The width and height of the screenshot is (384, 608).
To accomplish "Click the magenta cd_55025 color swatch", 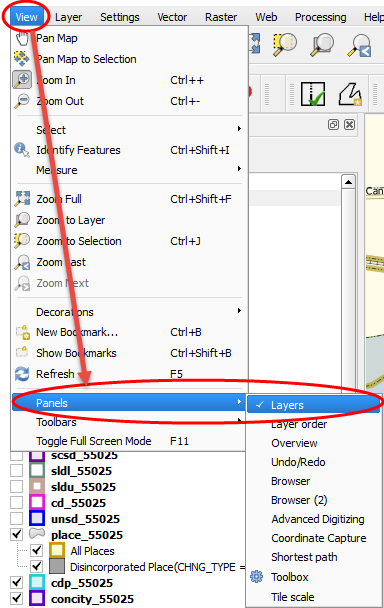I will [x=37, y=503].
